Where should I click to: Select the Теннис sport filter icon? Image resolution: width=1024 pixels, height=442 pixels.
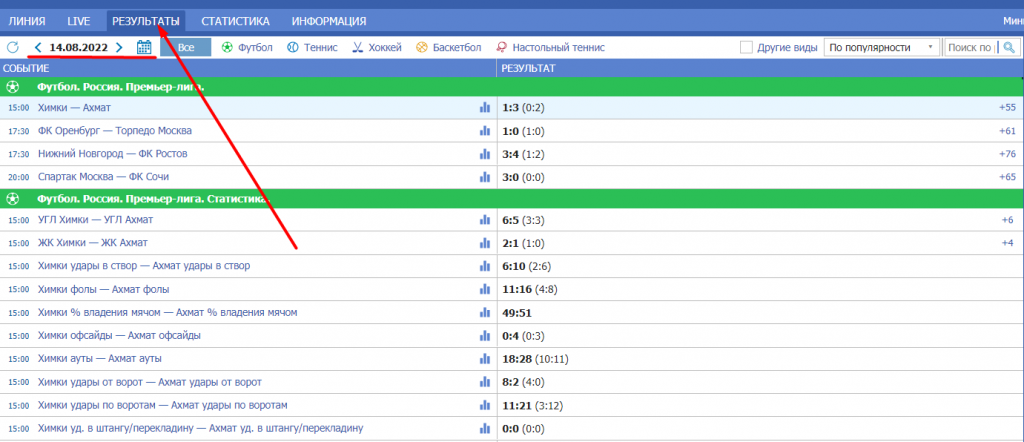click(292, 47)
